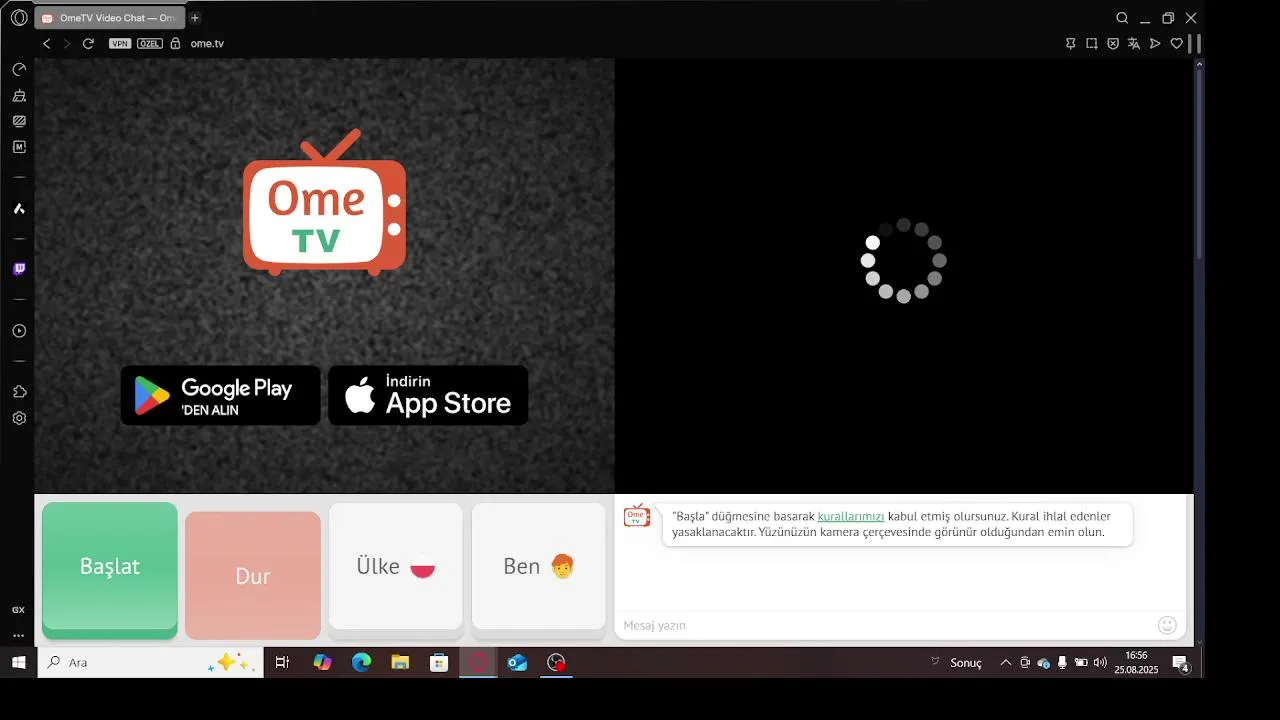Reload the ome.tv page
Viewport: 1280px width, 720px height.
tap(88, 44)
